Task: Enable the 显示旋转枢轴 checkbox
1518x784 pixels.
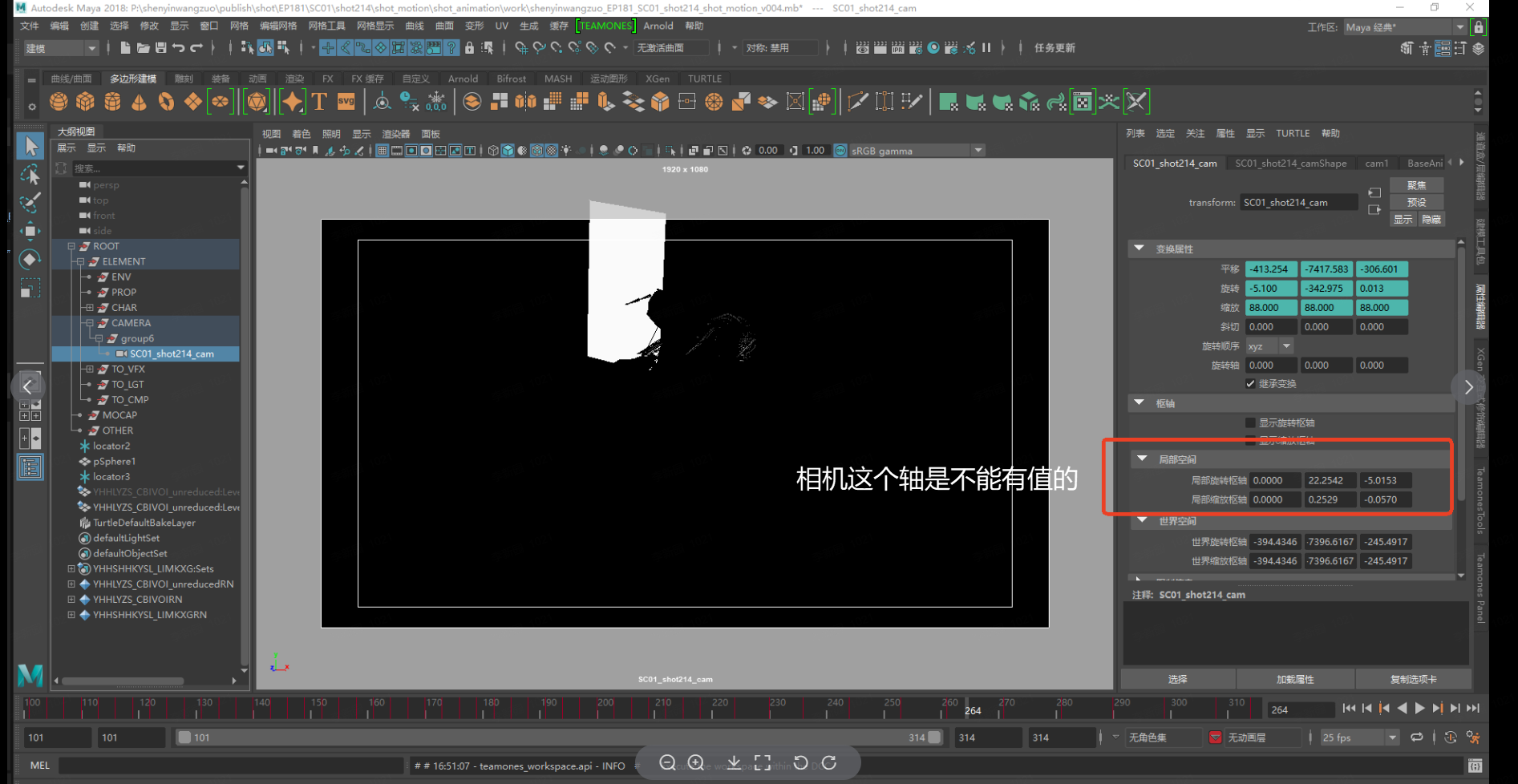Action: (x=1250, y=422)
